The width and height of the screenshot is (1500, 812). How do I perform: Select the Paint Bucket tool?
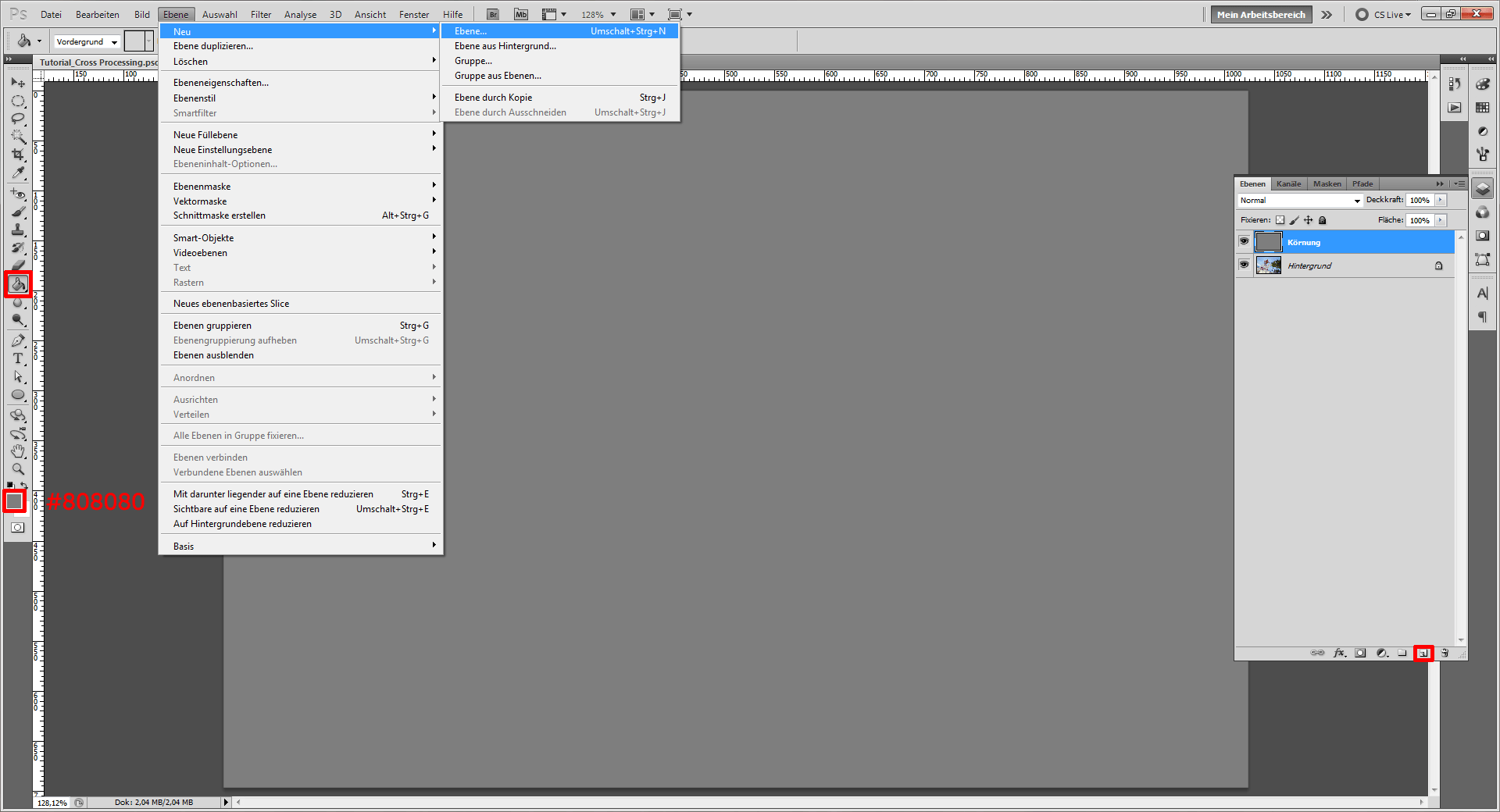[18, 284]
